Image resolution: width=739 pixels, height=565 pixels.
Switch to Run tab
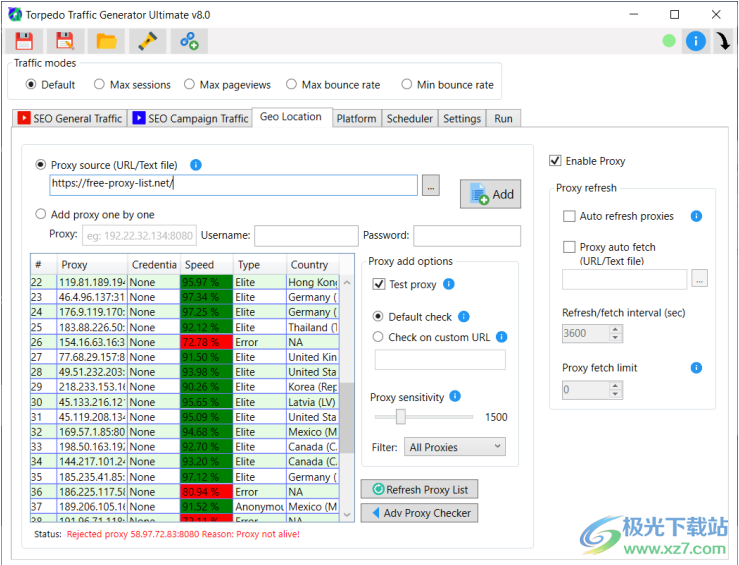[503, 118]
